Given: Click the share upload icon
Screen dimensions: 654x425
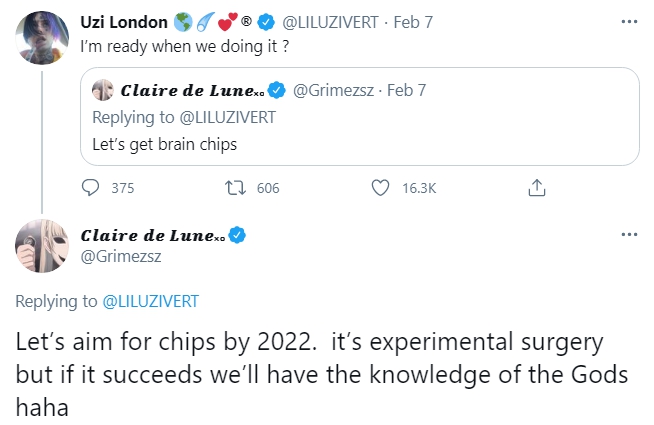Looking at the screenshot, I should (536, 188).
